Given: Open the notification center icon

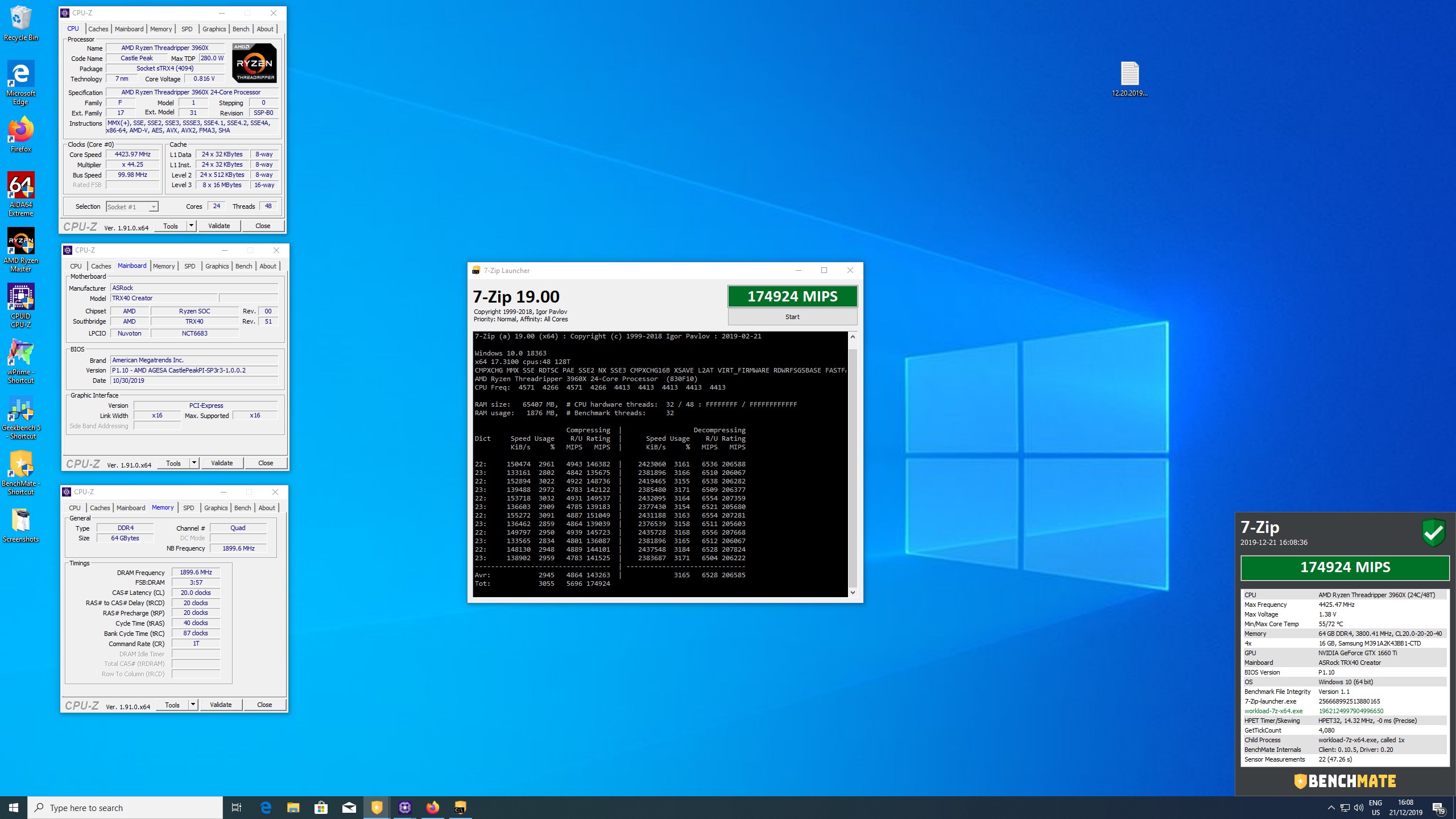Looking at the screenshot, I should [x=1439, y=808].
